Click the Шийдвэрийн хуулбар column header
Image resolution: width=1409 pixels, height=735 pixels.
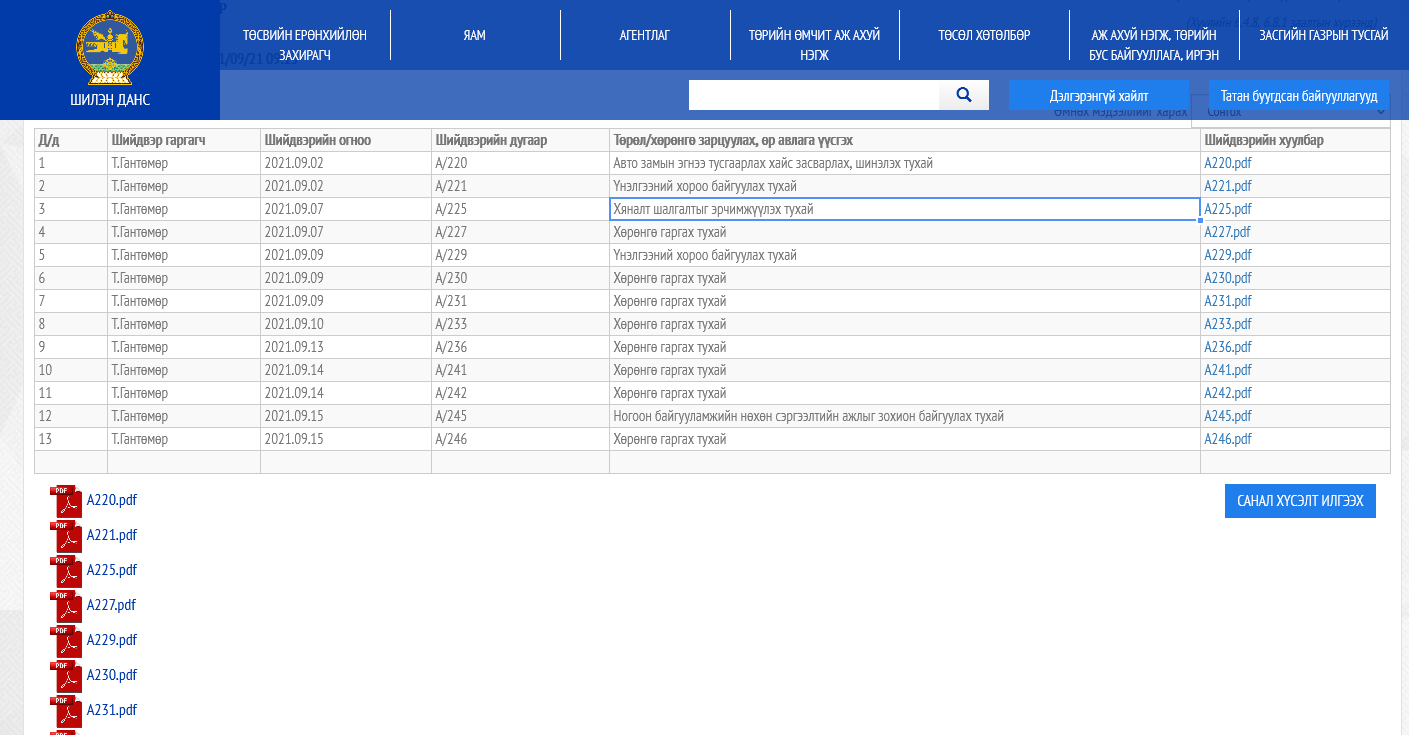click(x=1295, y=140)
